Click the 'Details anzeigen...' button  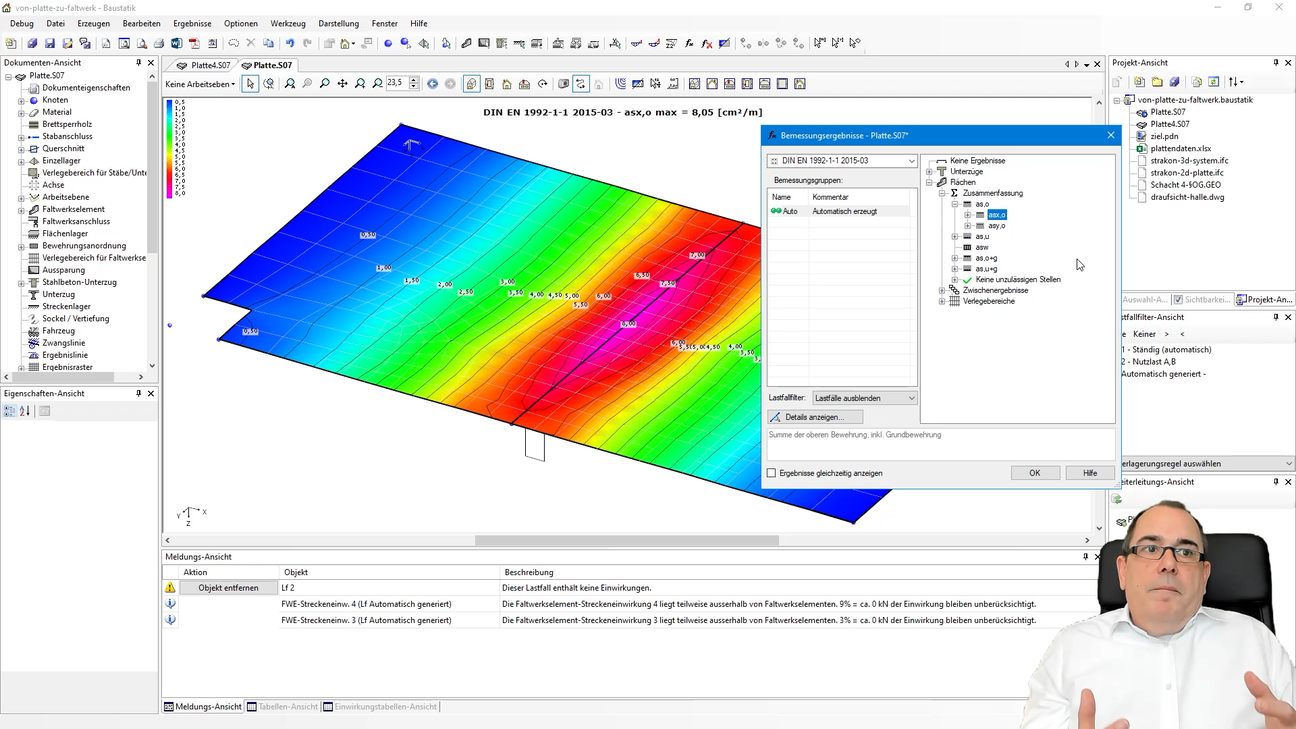coord(814,417)
